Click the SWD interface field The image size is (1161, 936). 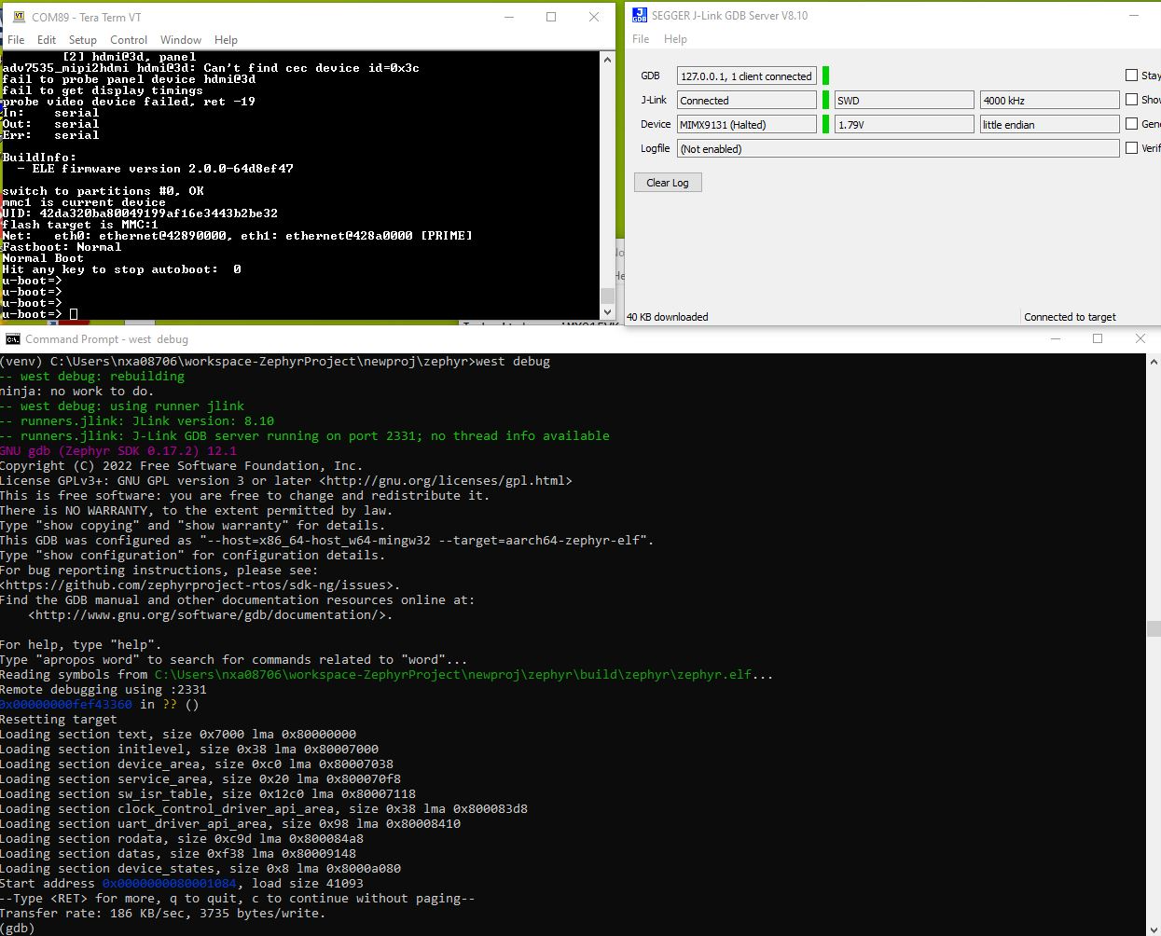click(x=904, y=100)
